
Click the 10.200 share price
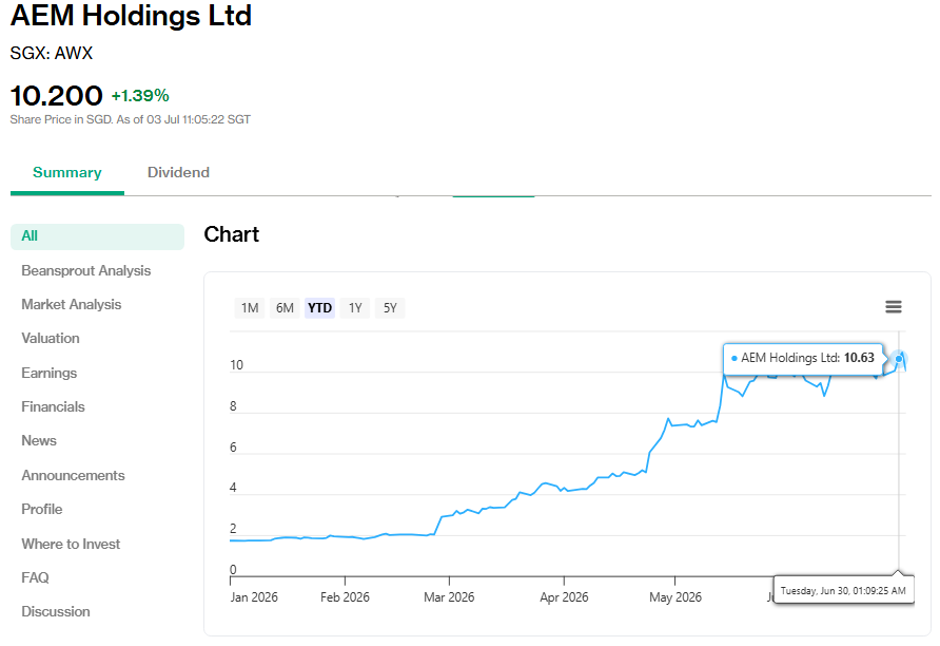(x=56, y=96)
